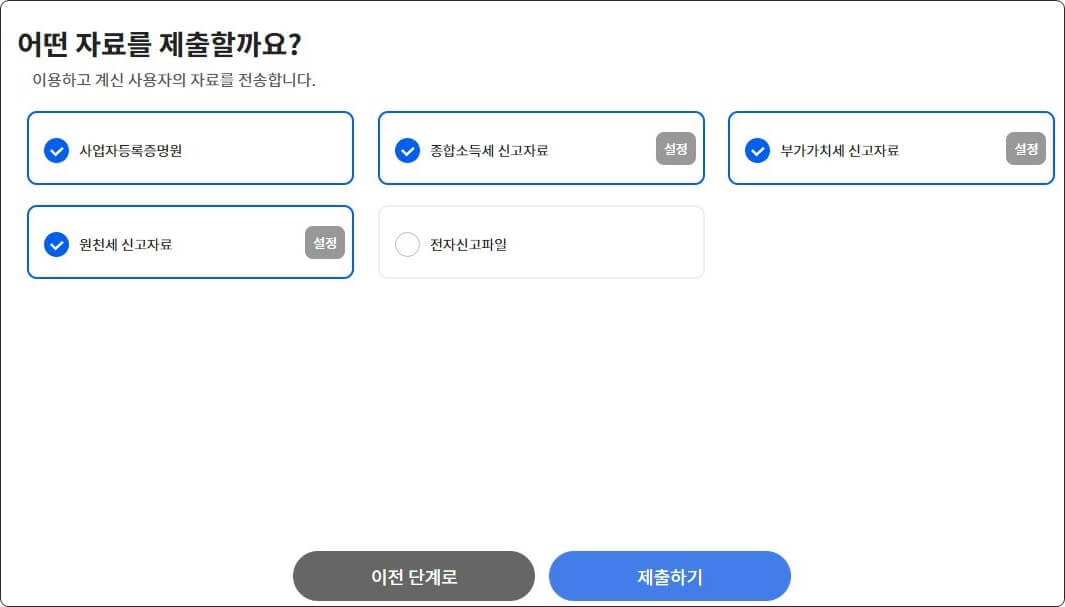1065x607 pixels.
Task: Uncheck the 원천세 신고자료 blue checkmark
Action: [57, 242]
